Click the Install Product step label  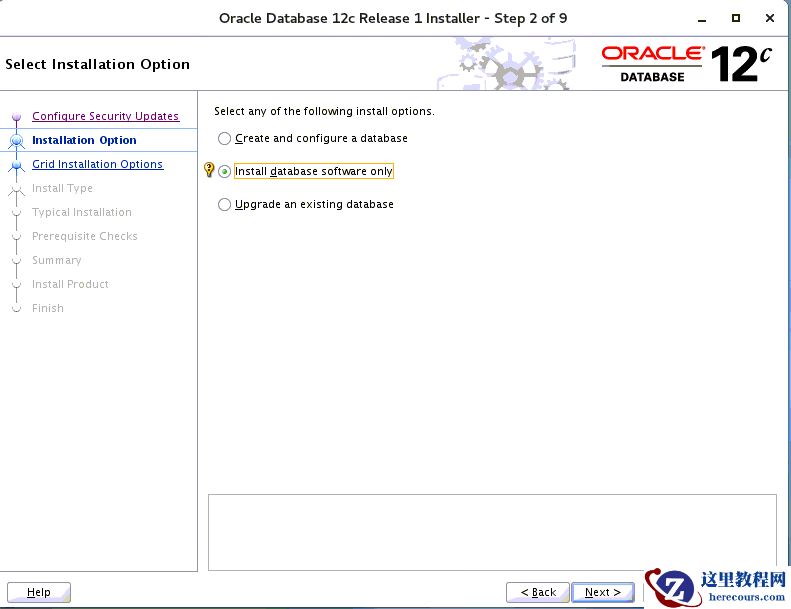coord(70,284)
